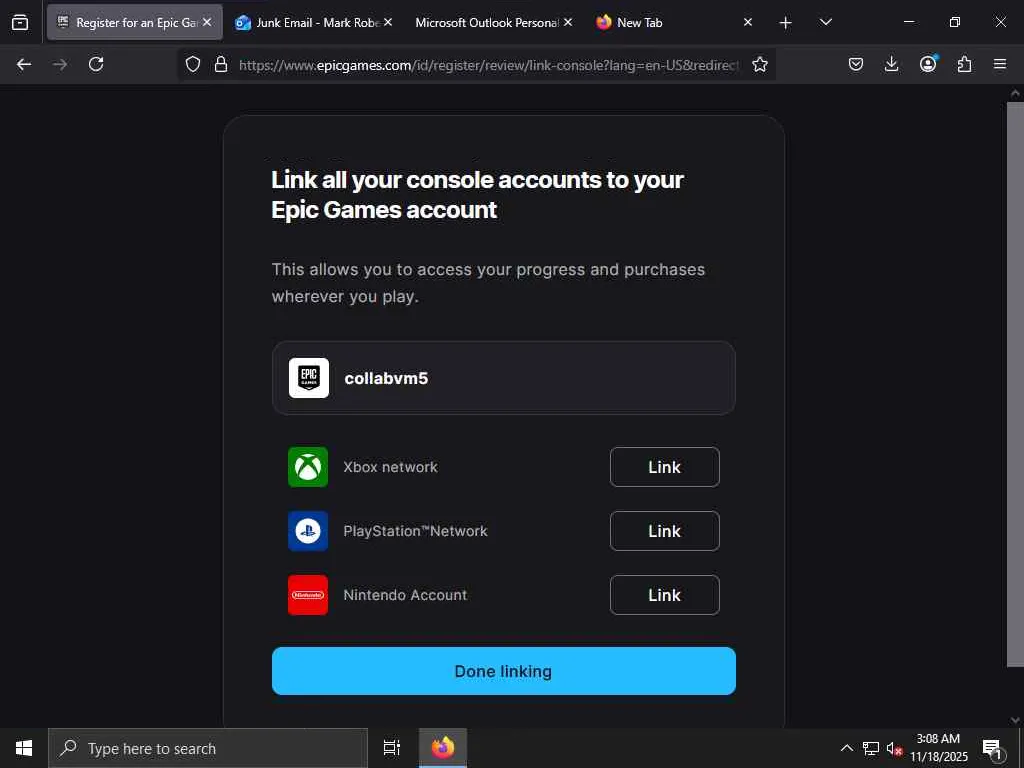Close the New Tab tab
The height and width of the screenshot is (768, 1024).
click(748, 22)
